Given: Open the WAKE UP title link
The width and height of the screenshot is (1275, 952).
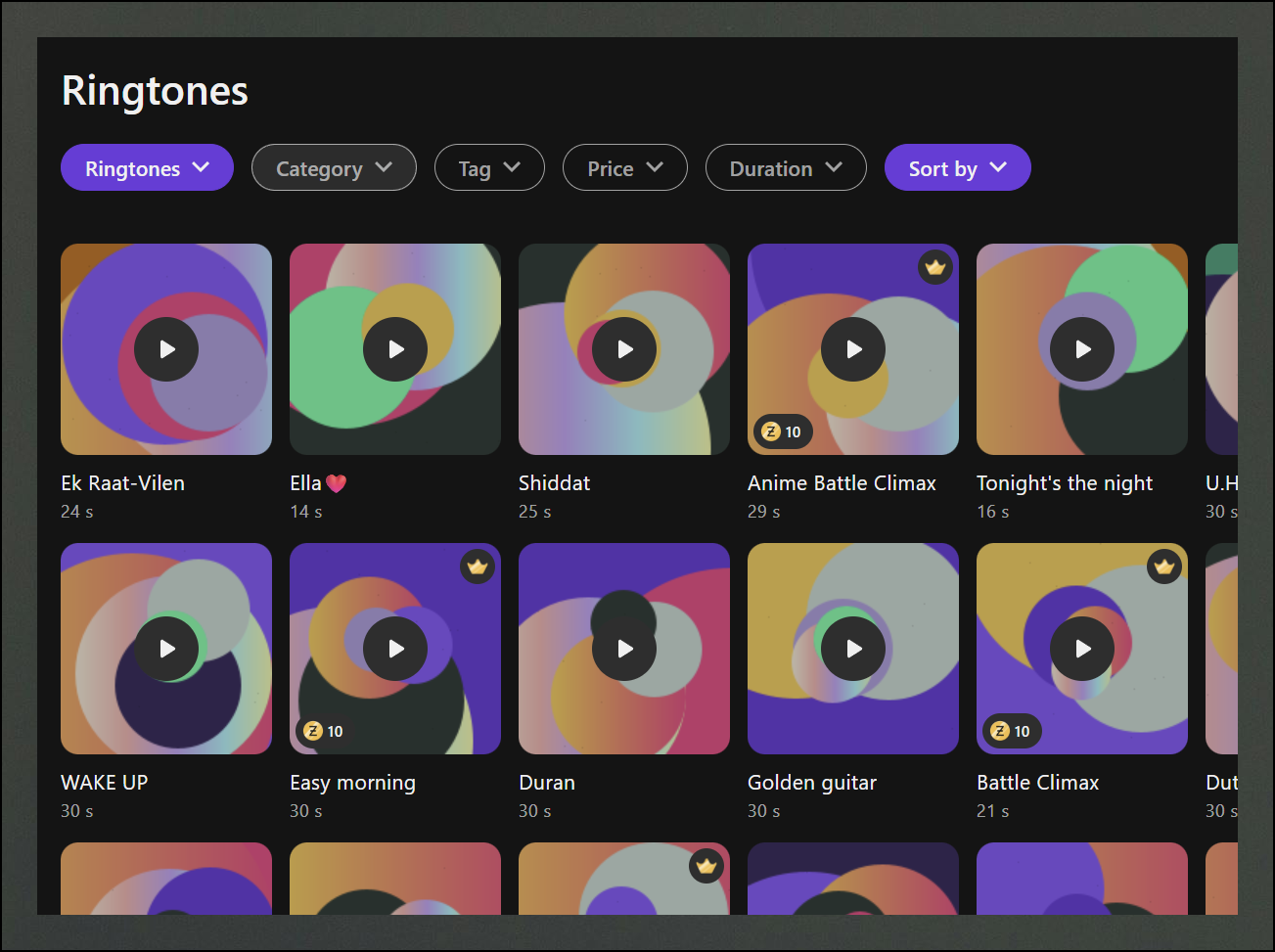Looking at the screenshot, I should coord(104,783).
